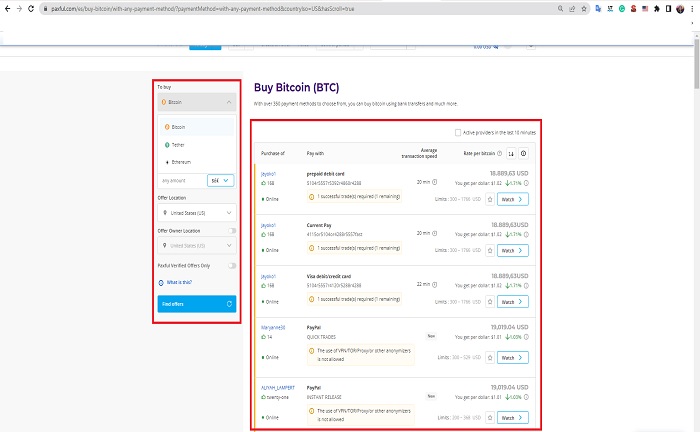Viewport: 700px width, 432px height.
Task: Click the zoom magnifier icon in address bar
Action: pos(560,8)
